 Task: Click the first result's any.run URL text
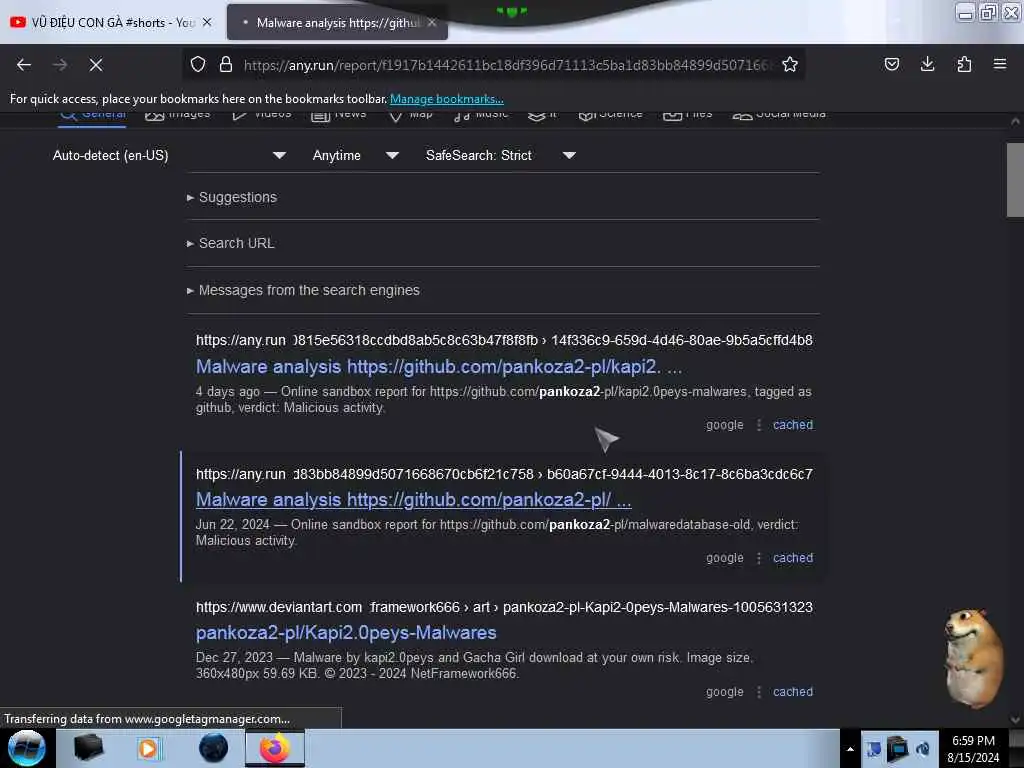click(504, 340)
